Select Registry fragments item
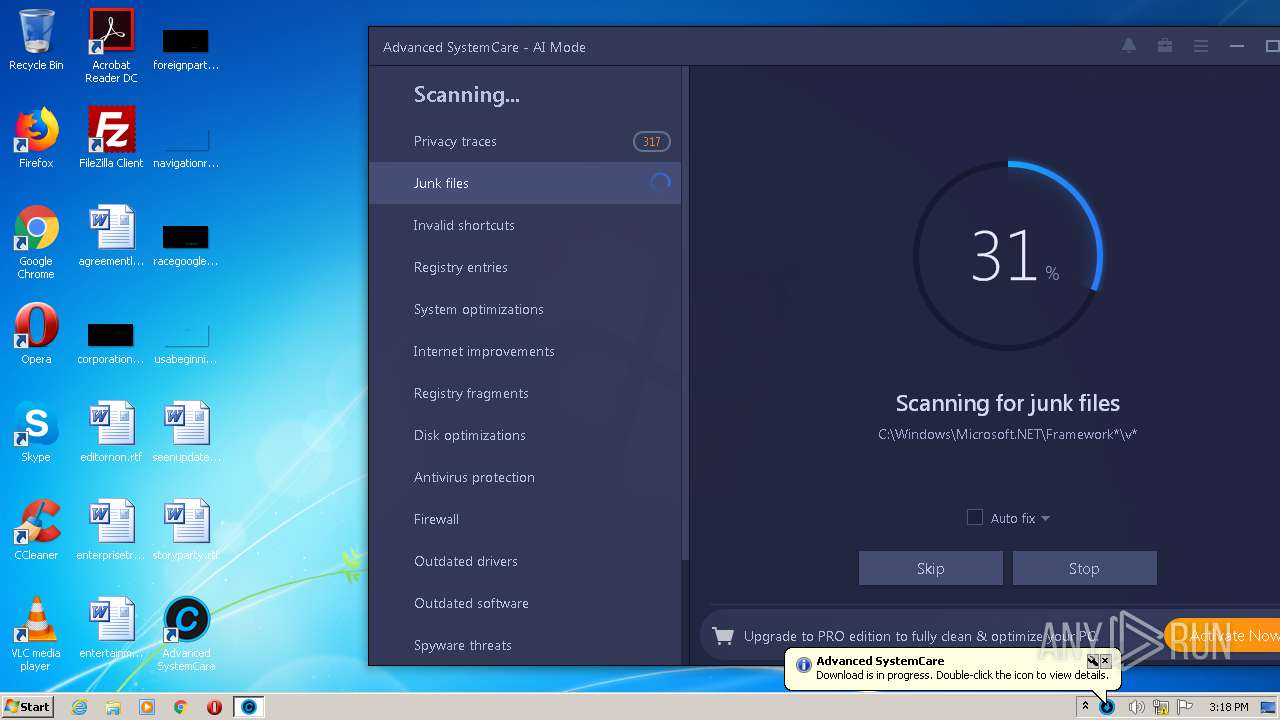This screenshot has width=1280, height=720. [x=525, y=393]
